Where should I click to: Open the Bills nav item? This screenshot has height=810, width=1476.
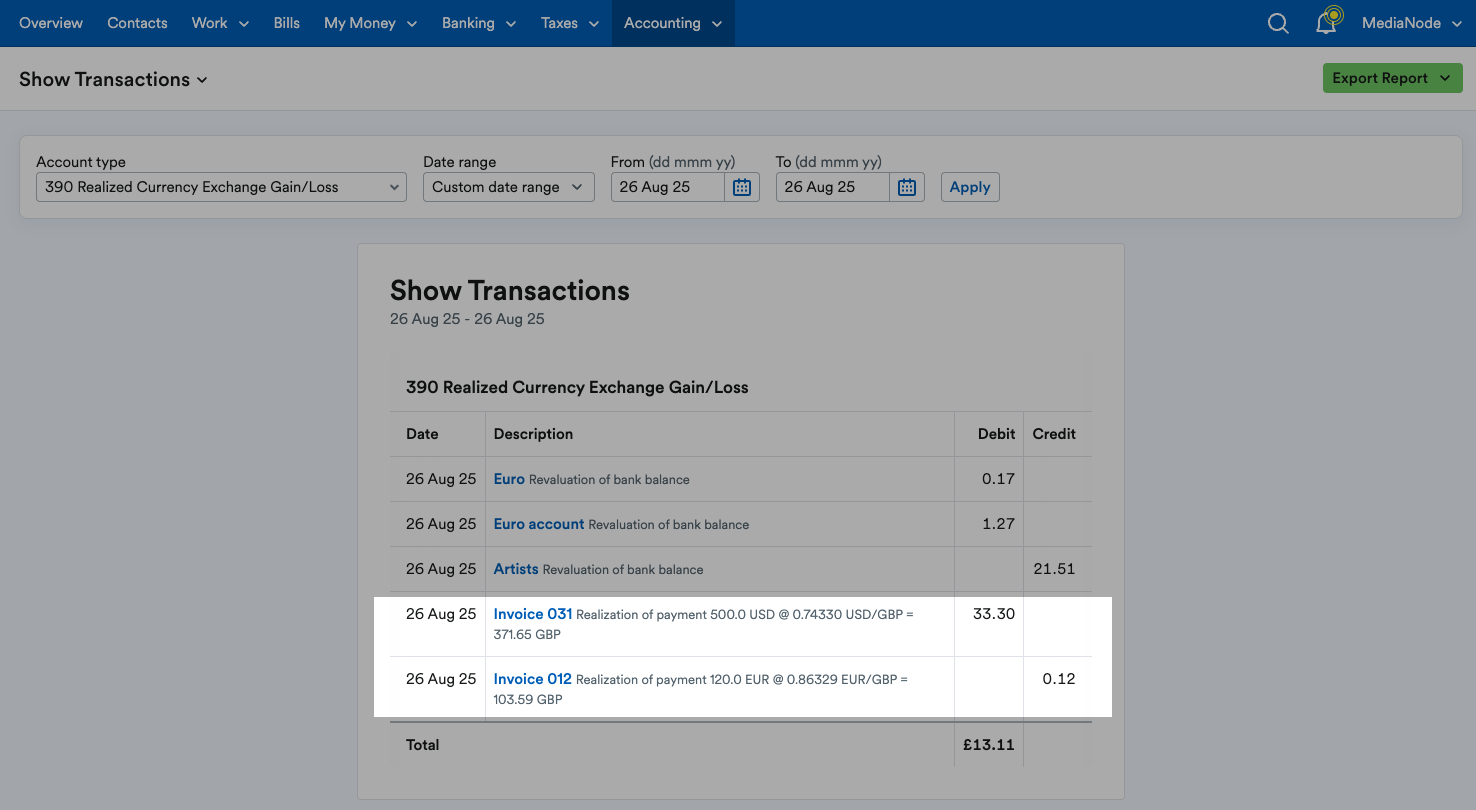pyautogui.click(x=287, y=23)
